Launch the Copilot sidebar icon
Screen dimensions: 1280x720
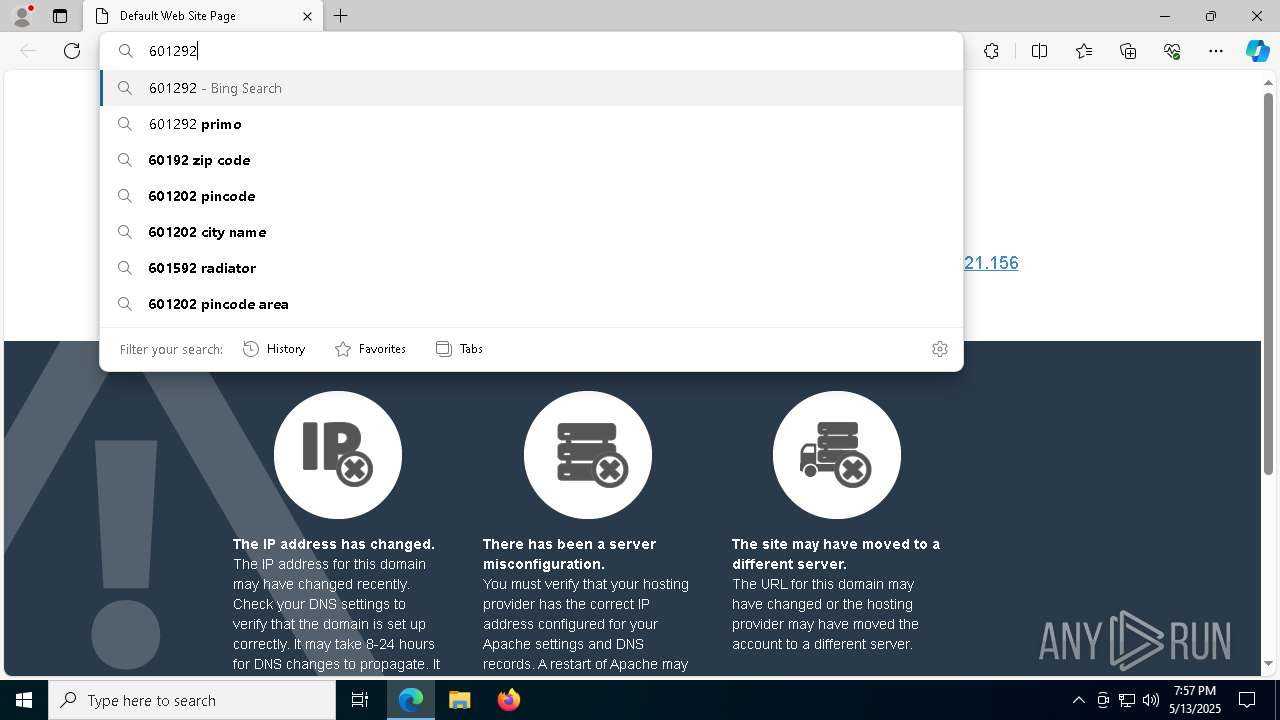(x=1257, y=51)
